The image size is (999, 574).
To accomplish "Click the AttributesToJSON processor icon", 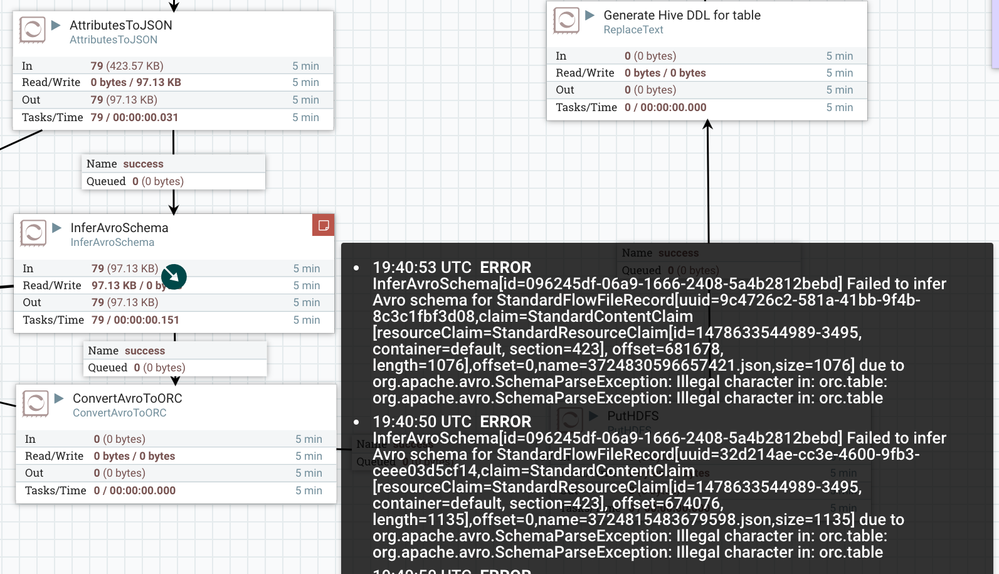I will pyautogui.click(x=32, y=29).
